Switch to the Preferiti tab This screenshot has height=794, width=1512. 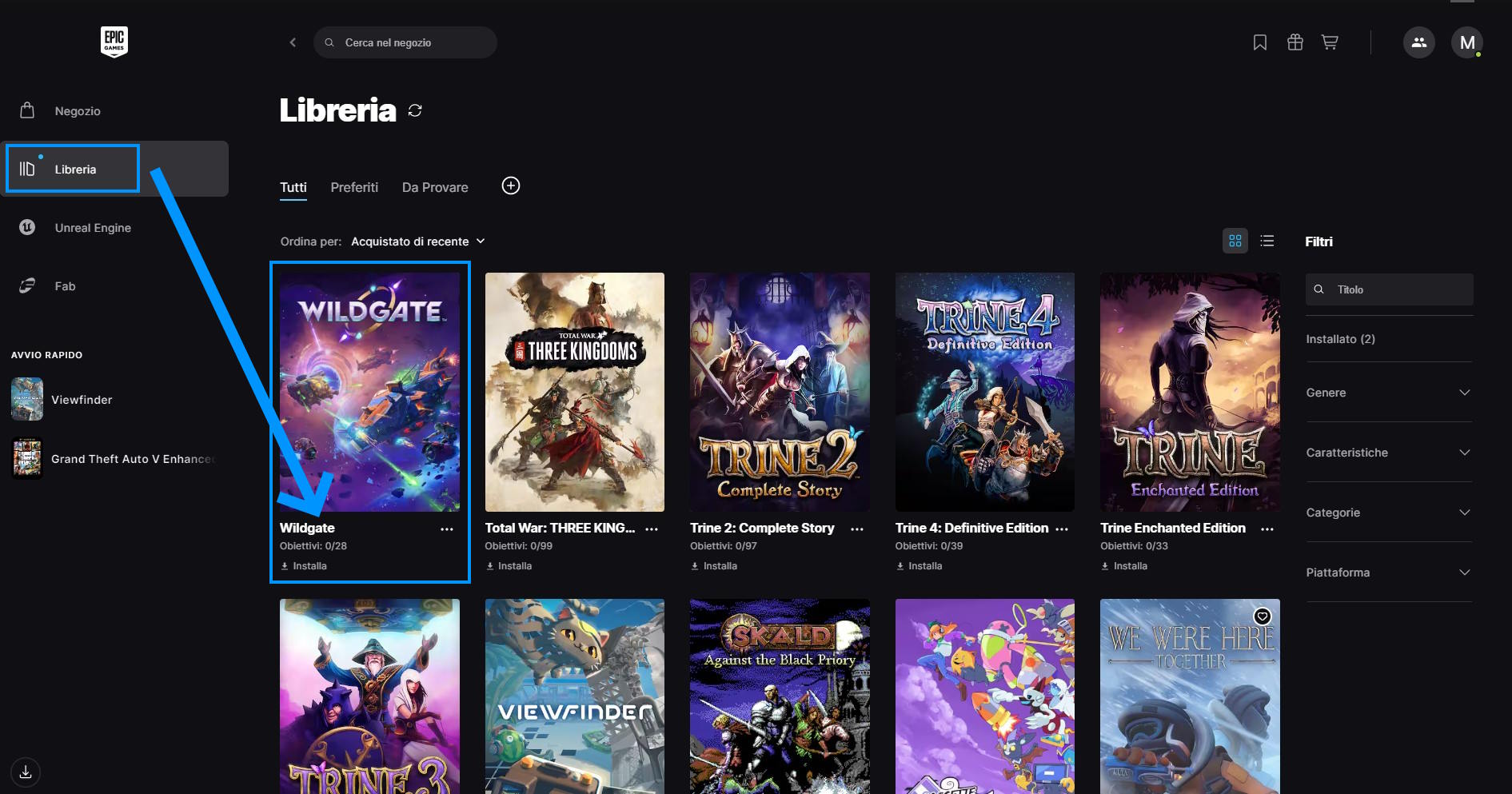click(354, 187)
